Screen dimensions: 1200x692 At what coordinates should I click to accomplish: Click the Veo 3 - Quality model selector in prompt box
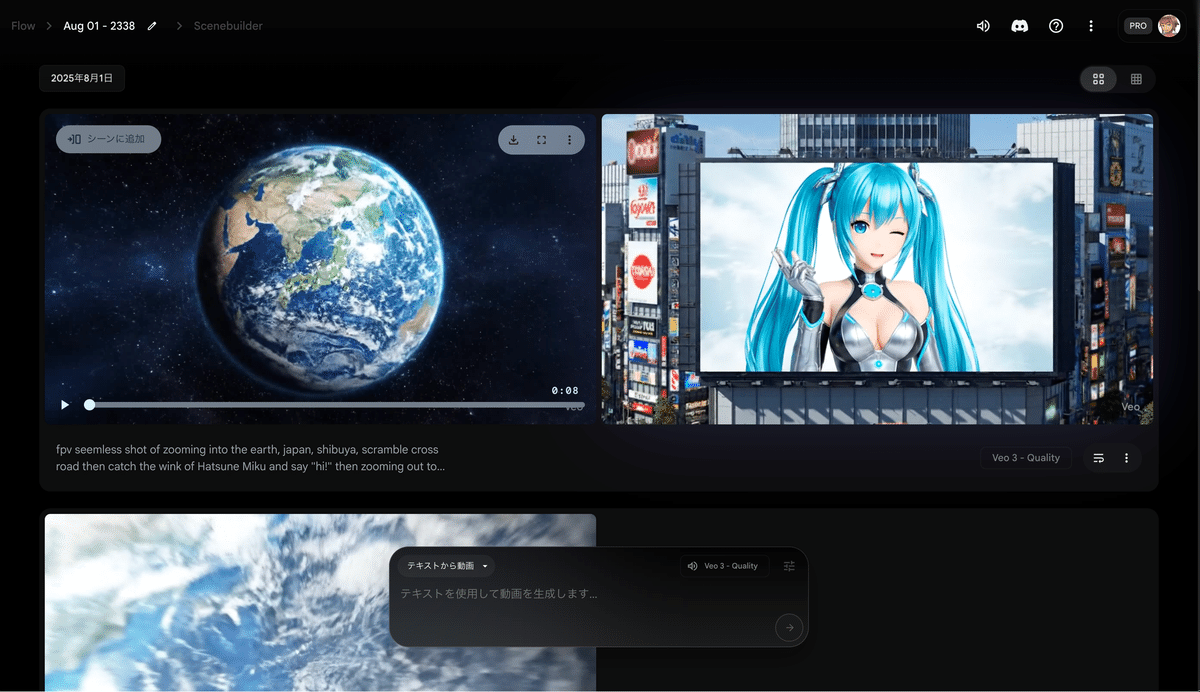coord(724,566)
